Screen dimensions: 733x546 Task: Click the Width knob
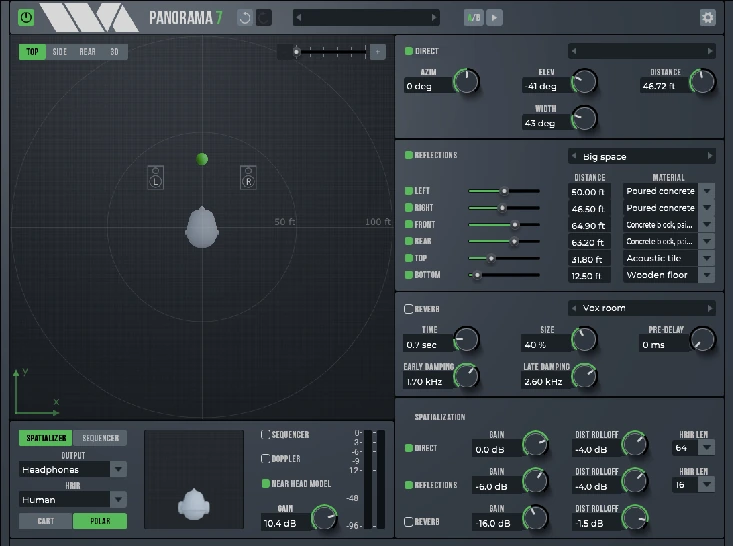click(584, 118)
